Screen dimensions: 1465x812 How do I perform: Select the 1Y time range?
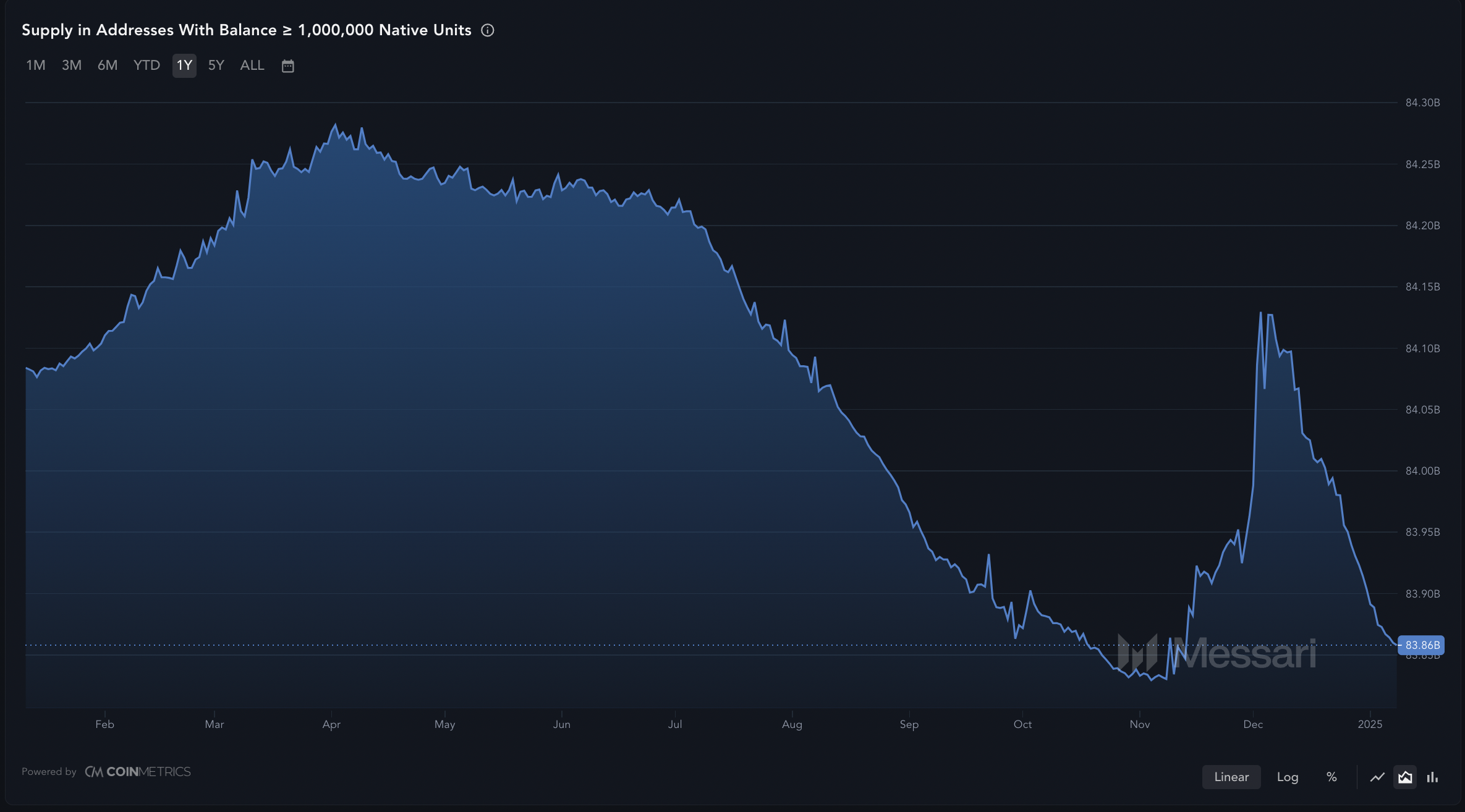pos(184,66)
